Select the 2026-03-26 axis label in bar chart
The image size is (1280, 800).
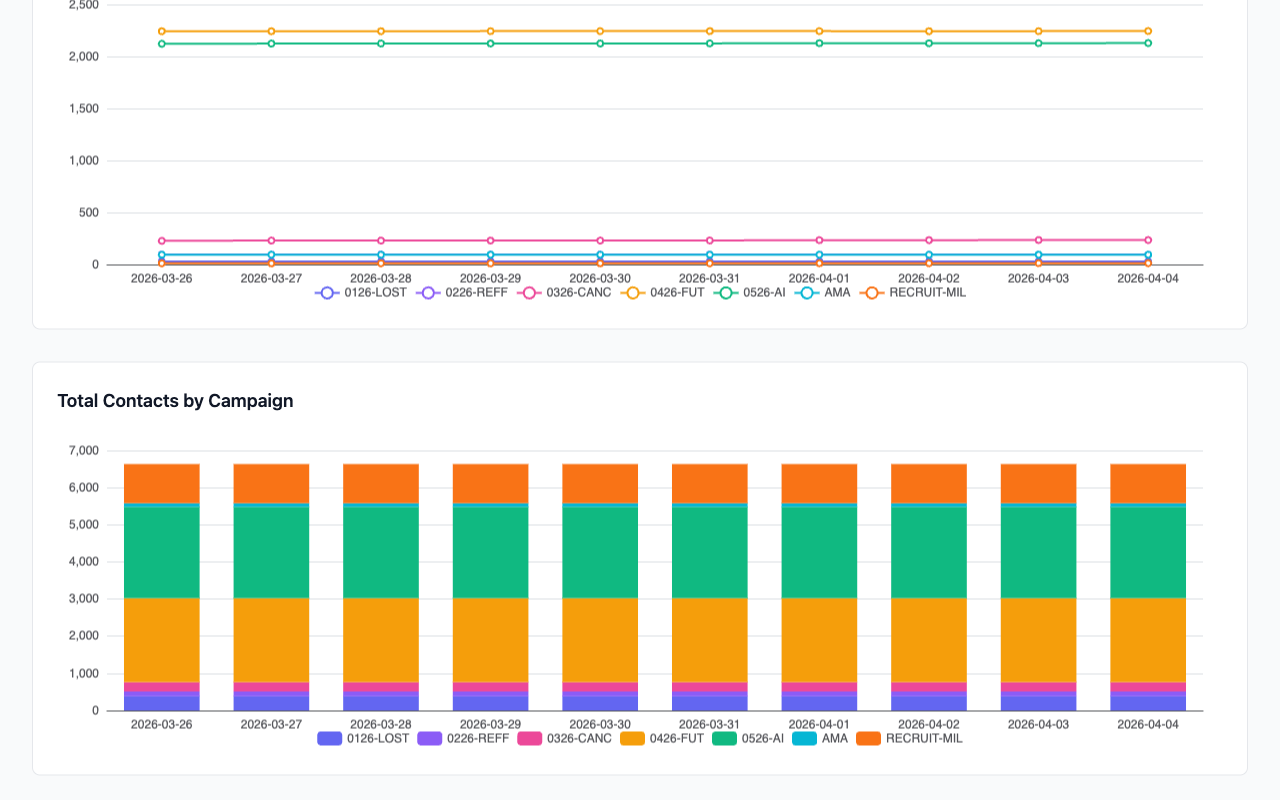tap(160, 724)
